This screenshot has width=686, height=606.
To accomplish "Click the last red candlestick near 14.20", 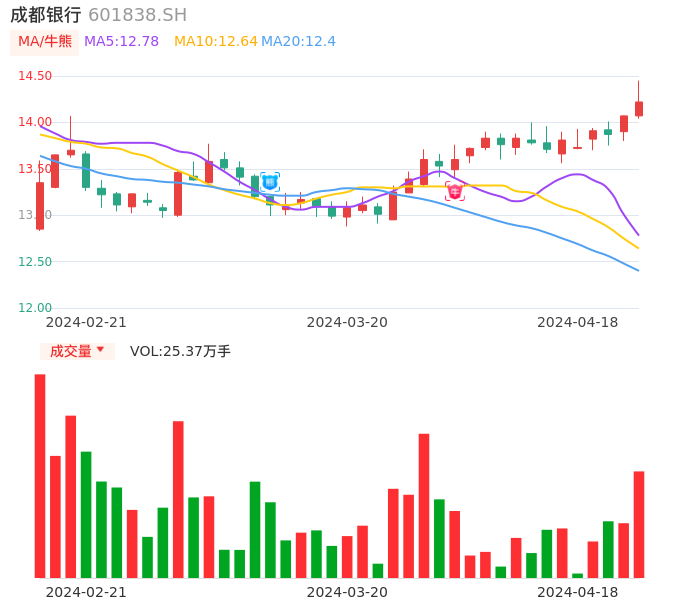I will (x=639, y=109).
